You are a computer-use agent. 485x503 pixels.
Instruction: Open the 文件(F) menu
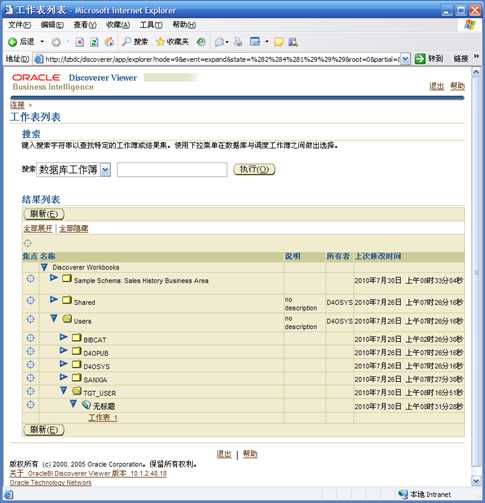19,25
